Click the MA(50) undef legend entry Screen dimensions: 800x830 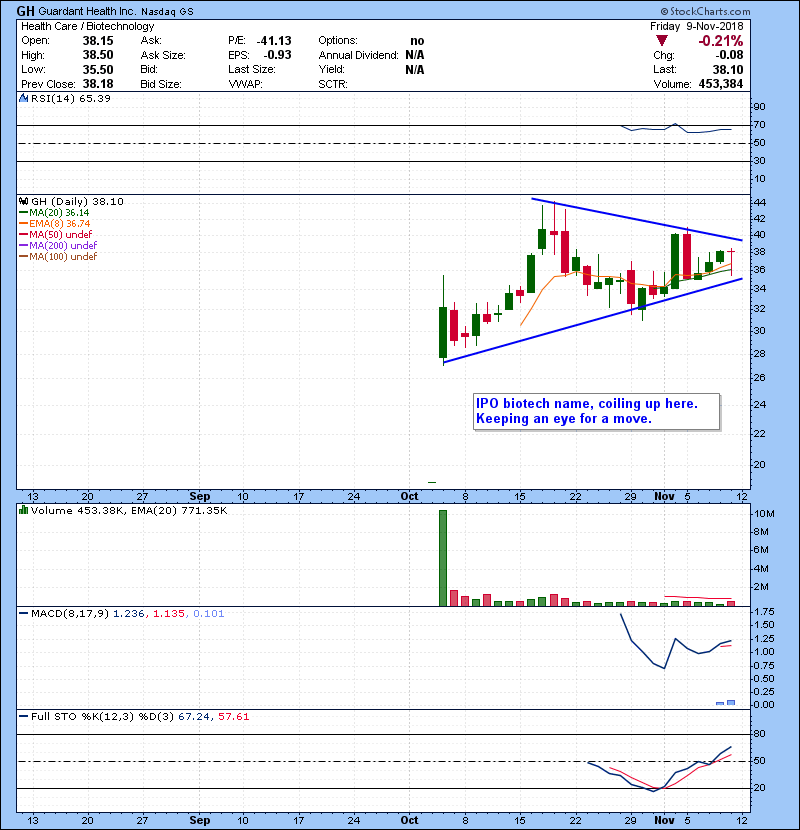(x=56, y=234)
